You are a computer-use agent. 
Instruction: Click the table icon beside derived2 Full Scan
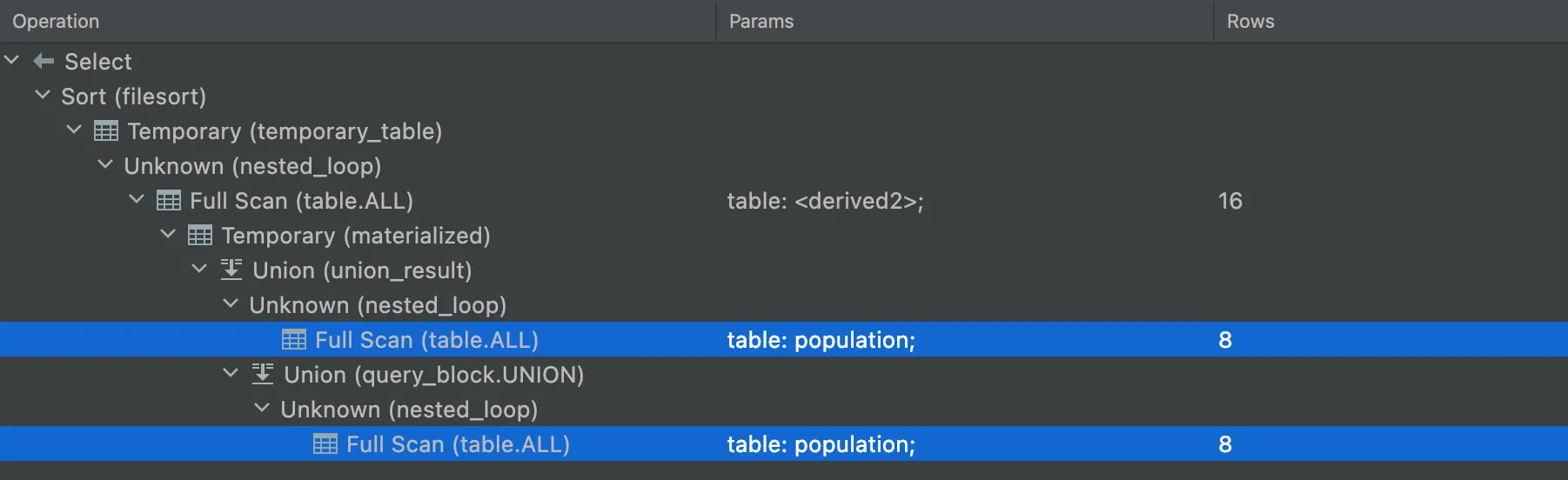(x=169, y=201)
